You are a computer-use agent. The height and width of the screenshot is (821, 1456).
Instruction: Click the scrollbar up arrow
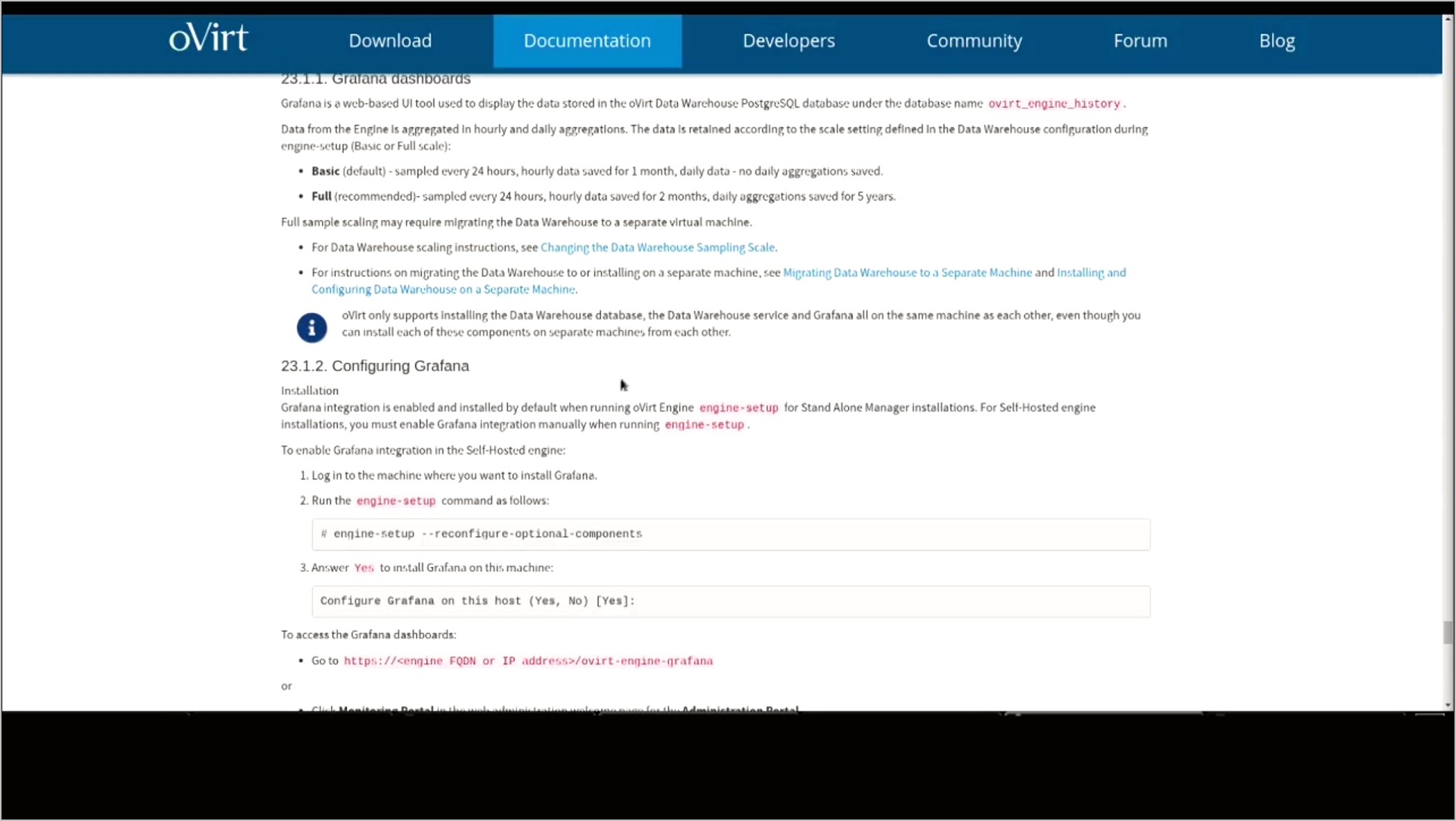point(1448,19)
